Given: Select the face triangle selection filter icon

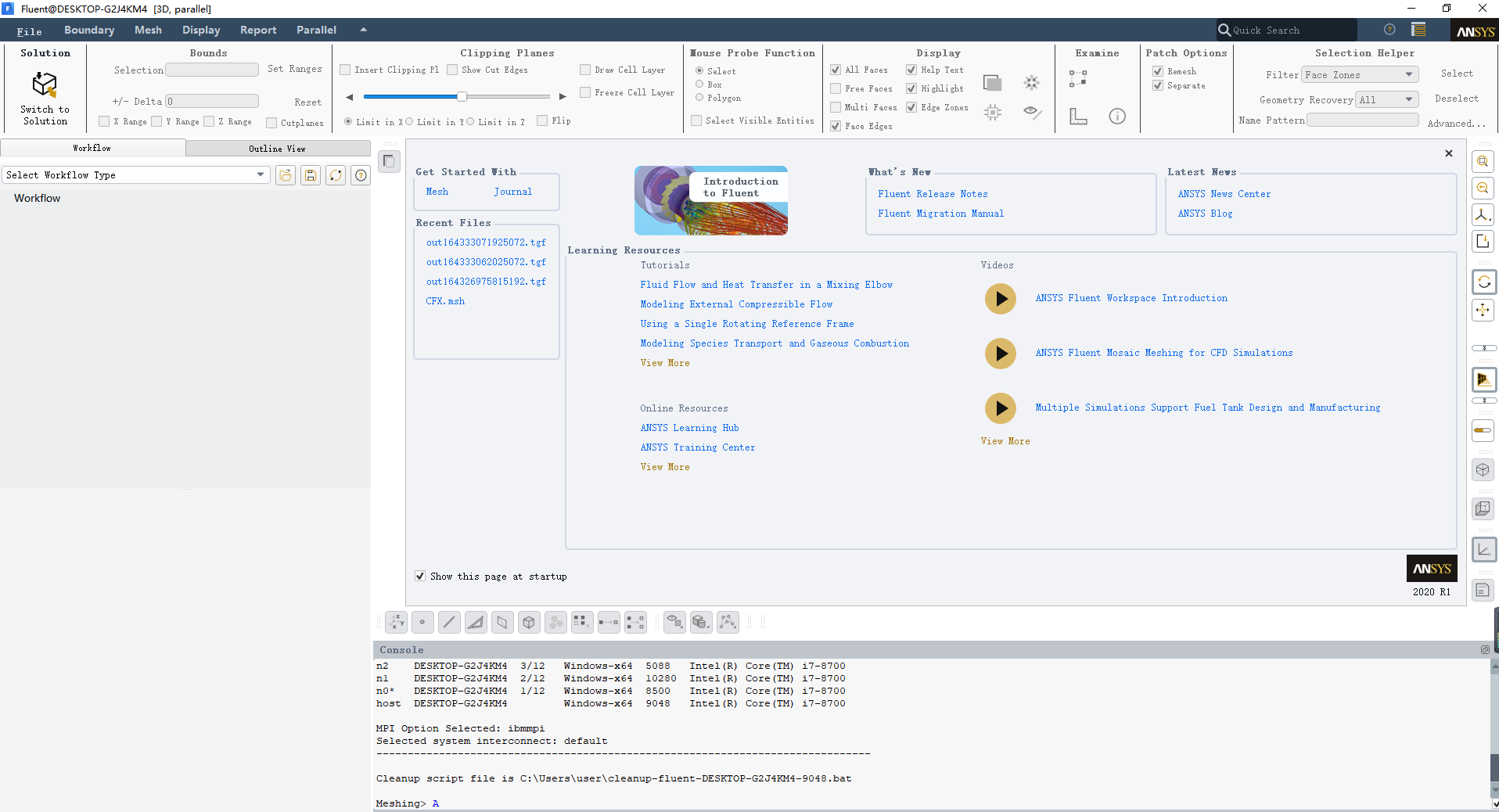Looking at the screenshot, I should (x=476, y=622).
